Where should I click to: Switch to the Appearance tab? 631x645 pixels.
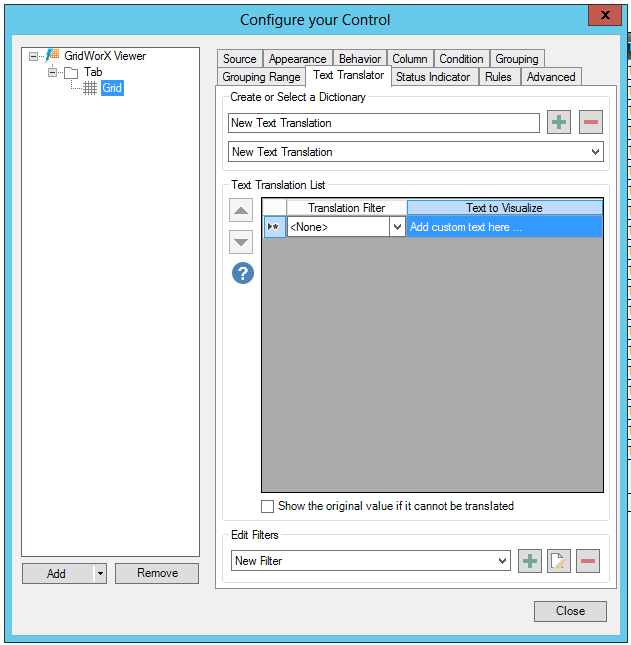click(x=297, y=59)
